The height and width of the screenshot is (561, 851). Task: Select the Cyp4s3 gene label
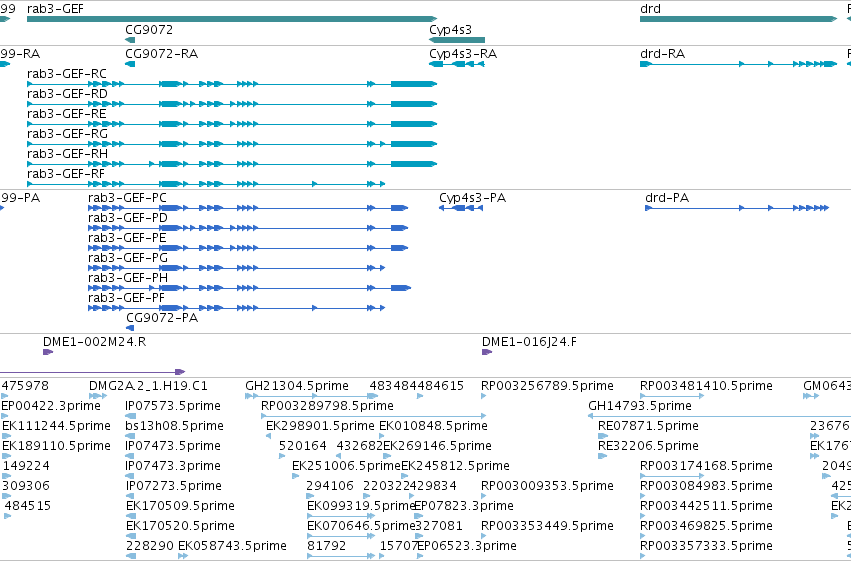pyautogui.click(x=450, y=29)
